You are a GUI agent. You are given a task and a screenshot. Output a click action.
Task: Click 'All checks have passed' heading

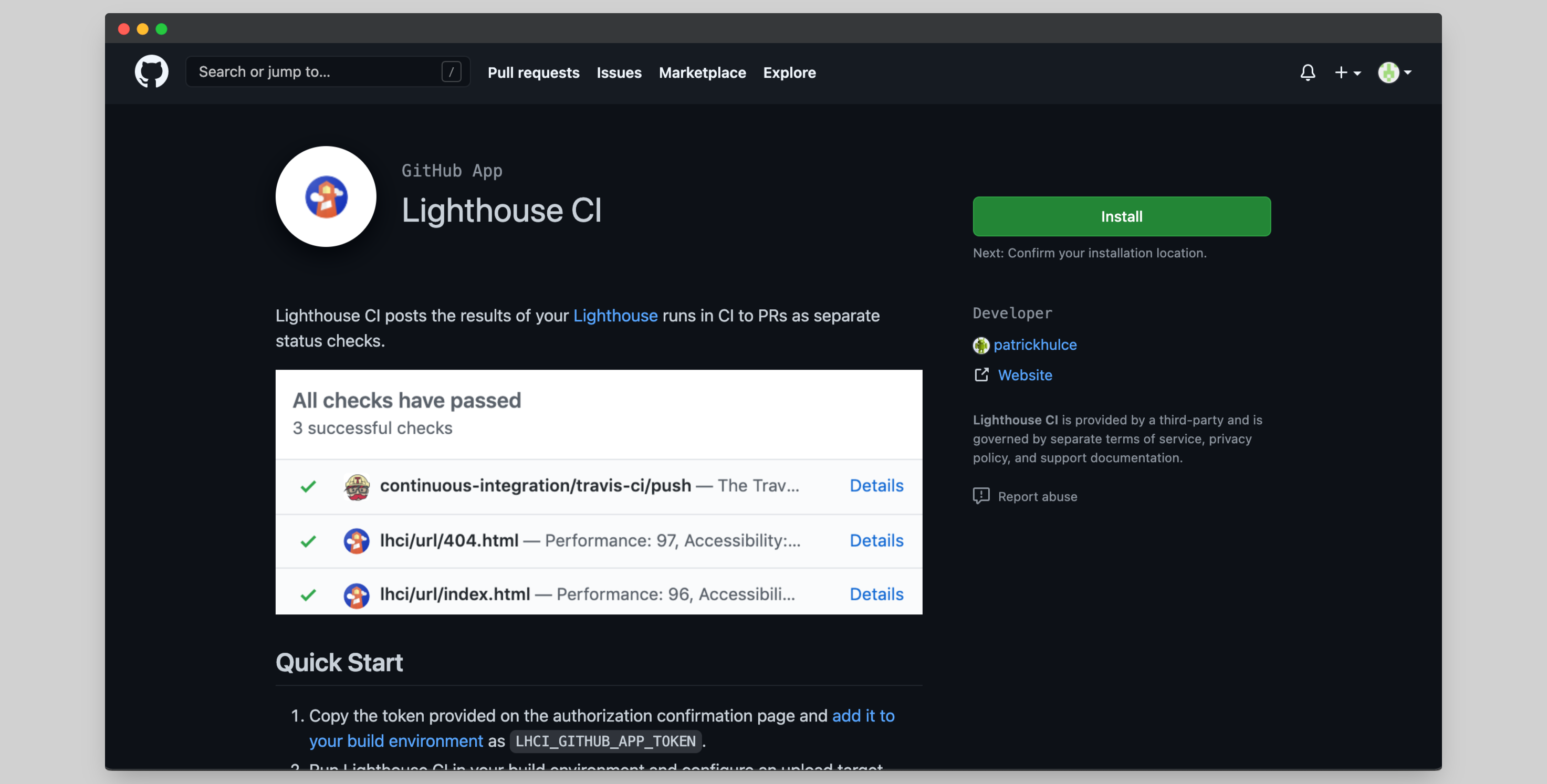pyautogui.click(x=406, y=400)
